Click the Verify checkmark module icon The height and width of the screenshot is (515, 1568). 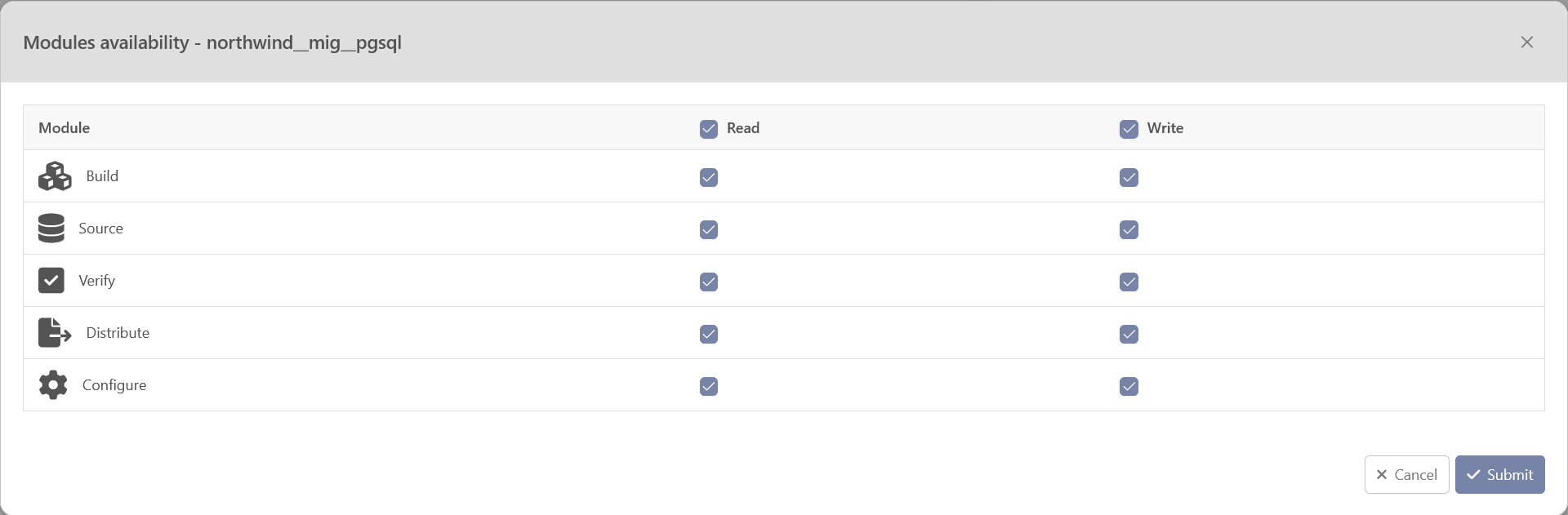tap(51, 281)
